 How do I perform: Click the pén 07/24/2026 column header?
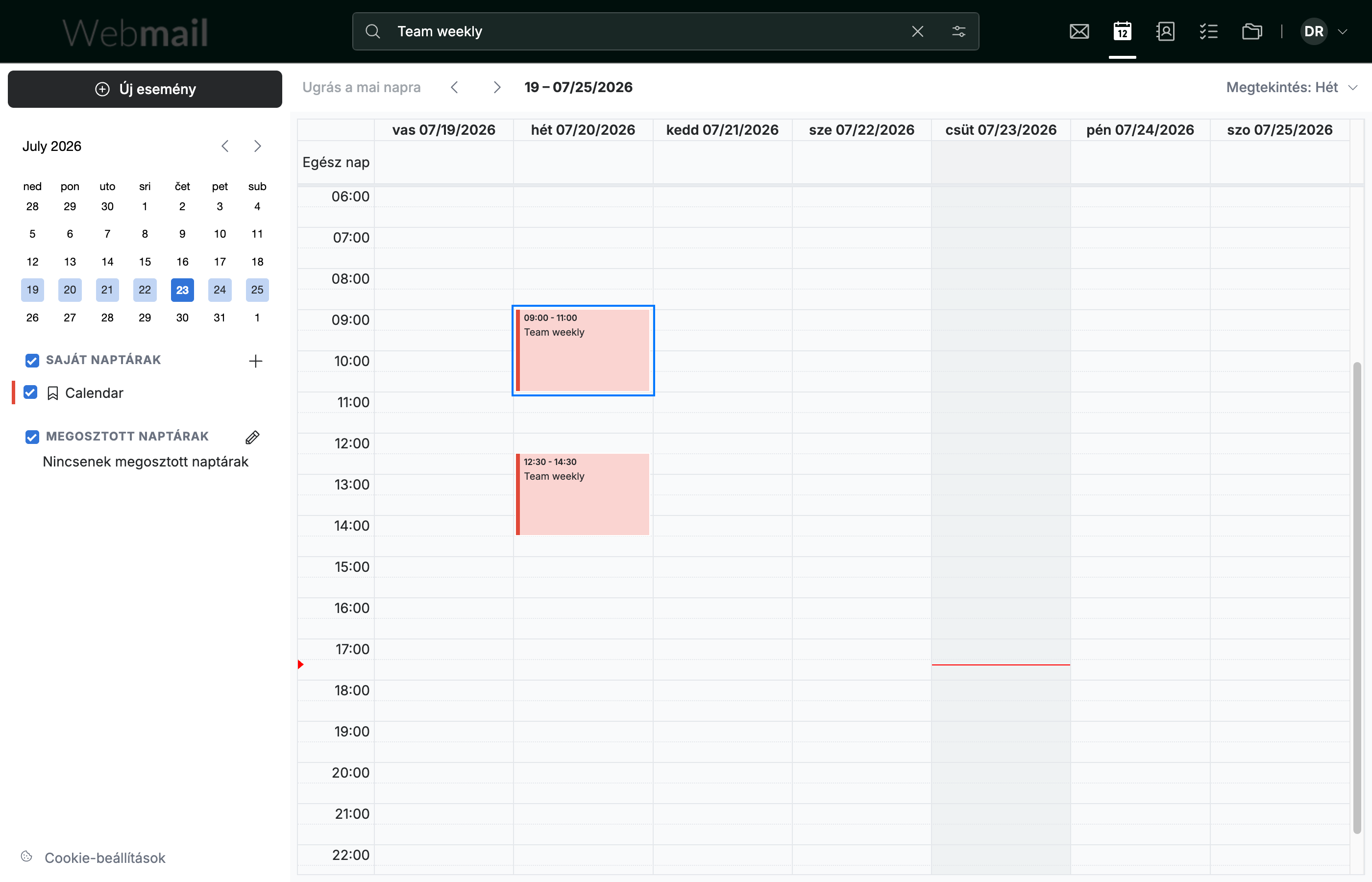(1140, 129)
